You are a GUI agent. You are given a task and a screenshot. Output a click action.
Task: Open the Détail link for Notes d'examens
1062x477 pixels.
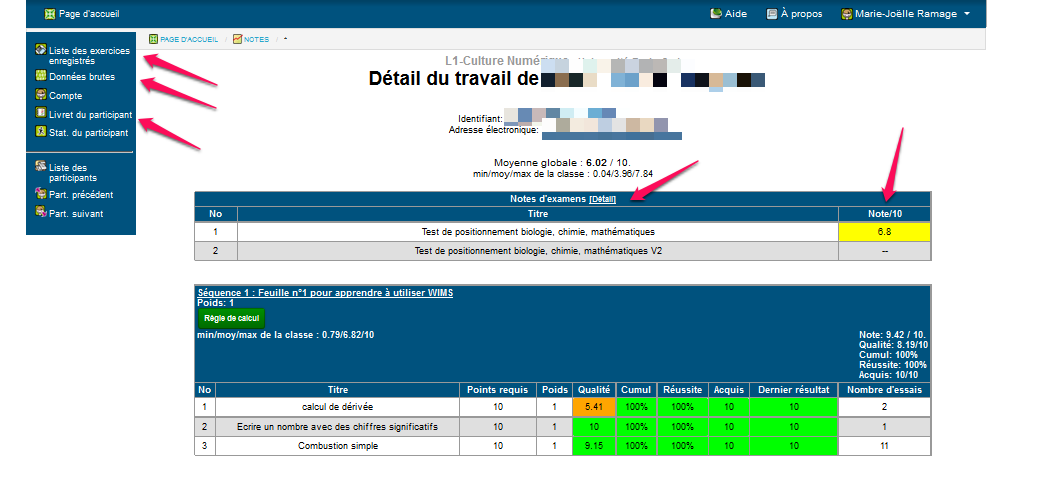click(602, 199)
